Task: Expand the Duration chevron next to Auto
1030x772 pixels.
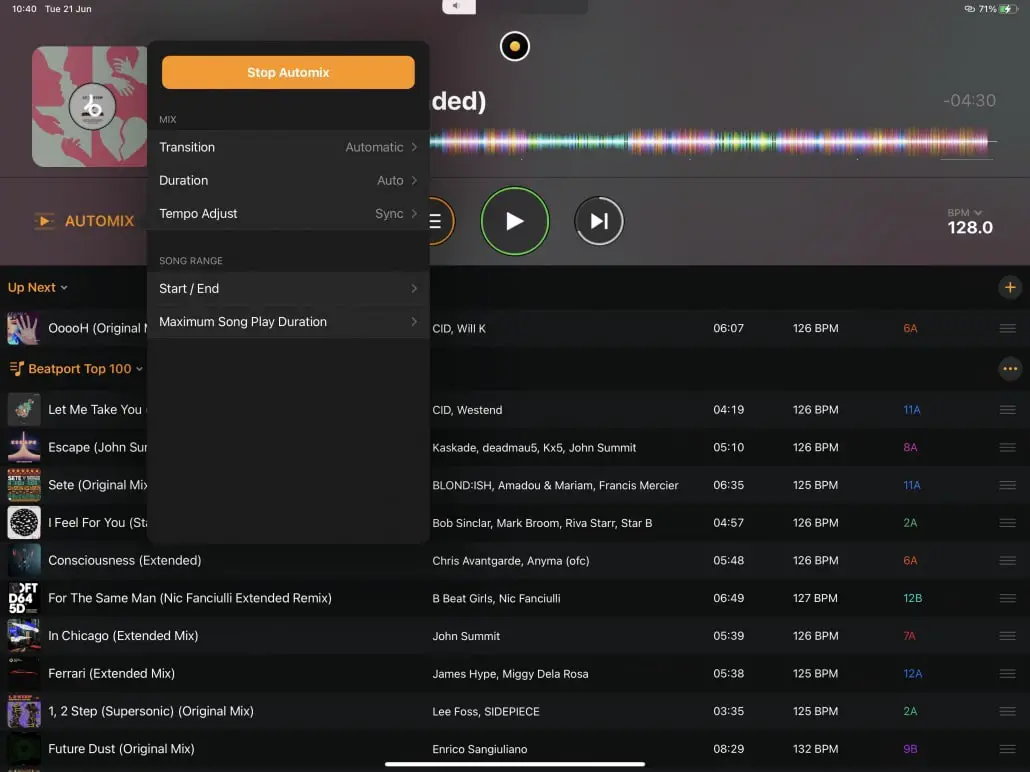Action: (x=414, y=180)
